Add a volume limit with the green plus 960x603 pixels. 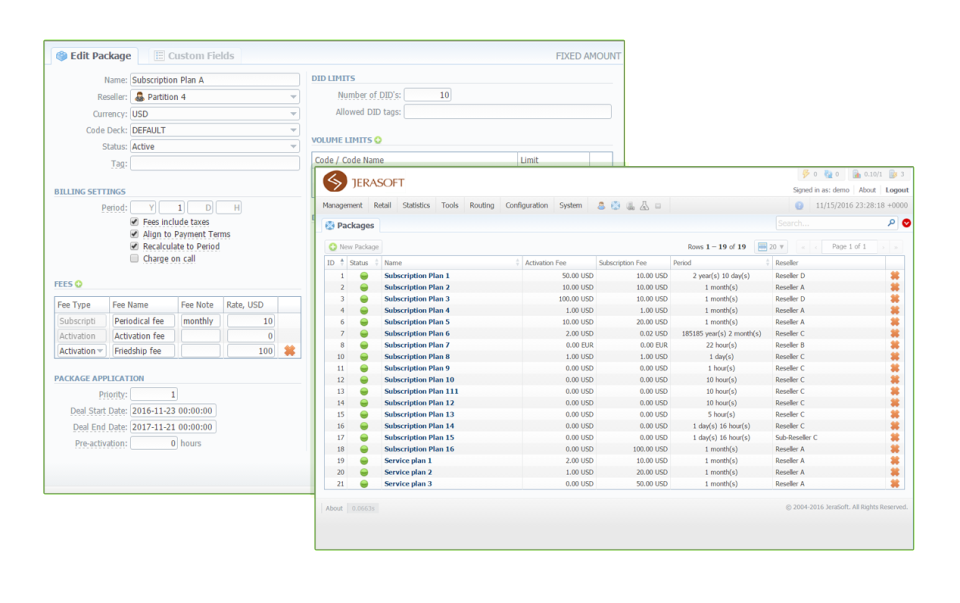click(378, 140)
